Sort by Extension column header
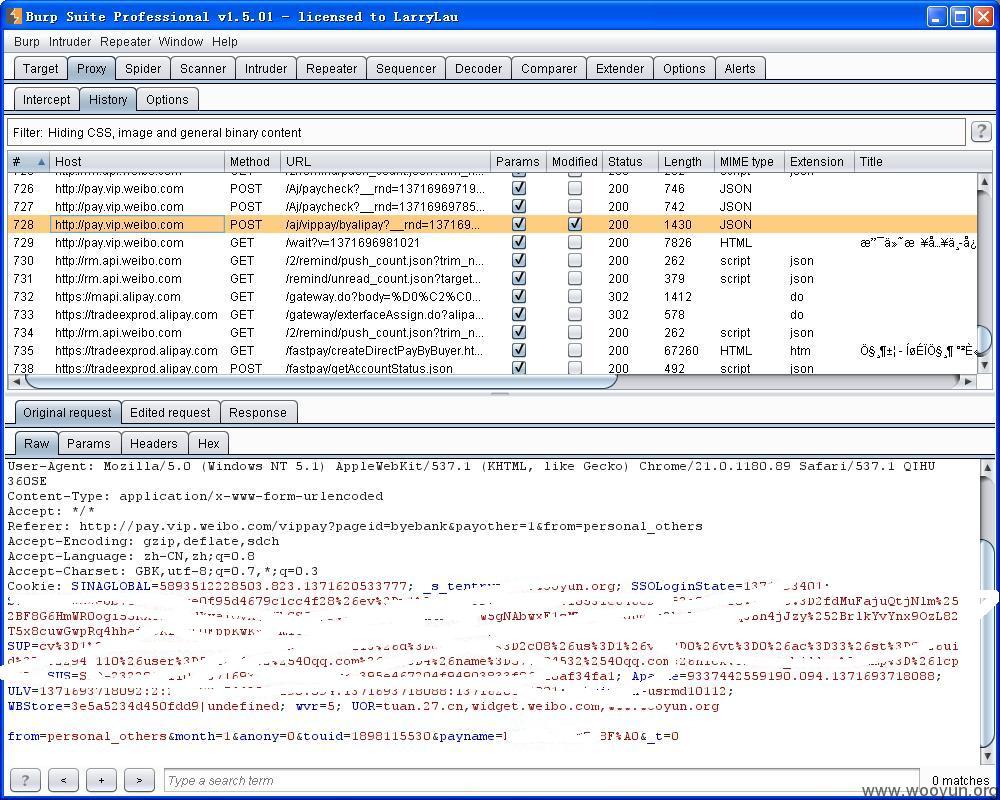The height and width of the screenshot is (800, 1000). pyautogui.click(x=820, y=161)
